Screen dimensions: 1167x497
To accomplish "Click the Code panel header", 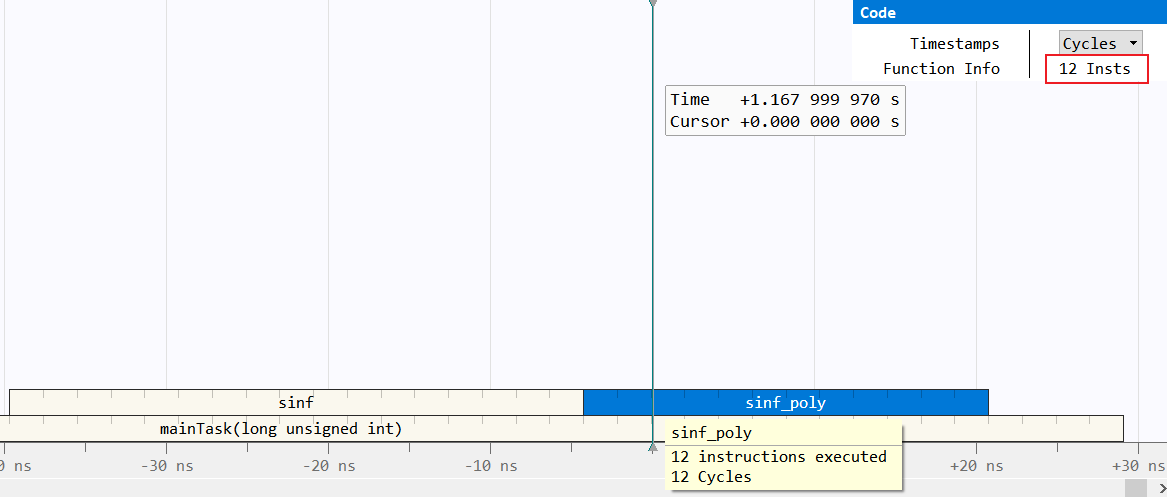I will pyautogui.click(x=1010, y=13).
